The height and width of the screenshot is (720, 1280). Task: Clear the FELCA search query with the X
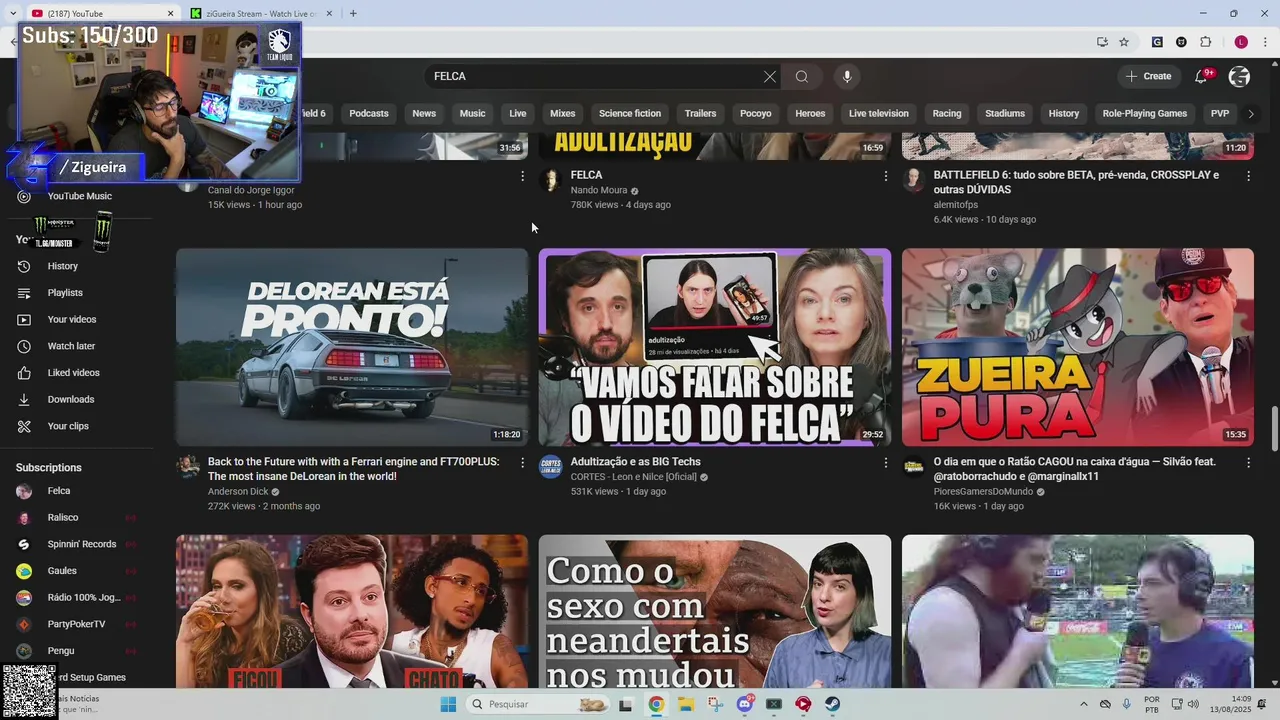click(x=770, y=76)
